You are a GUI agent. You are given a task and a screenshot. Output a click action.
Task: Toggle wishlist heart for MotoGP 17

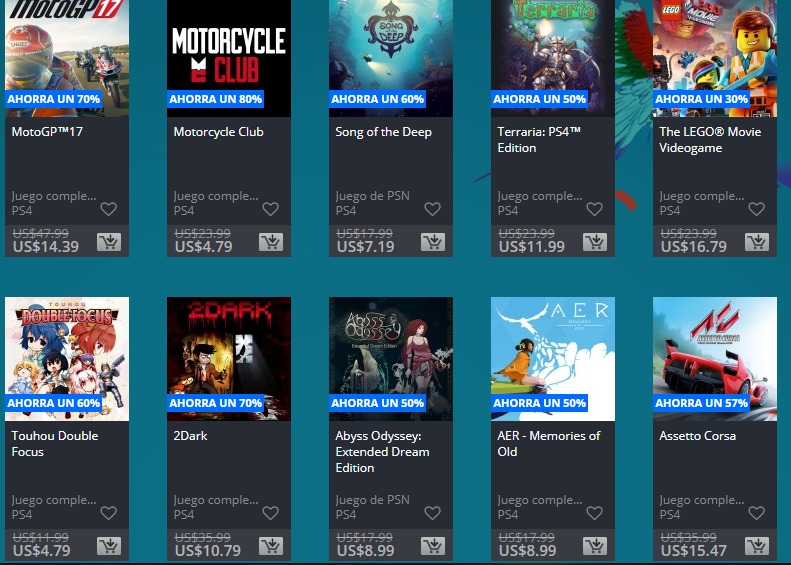tap(108, 209)
